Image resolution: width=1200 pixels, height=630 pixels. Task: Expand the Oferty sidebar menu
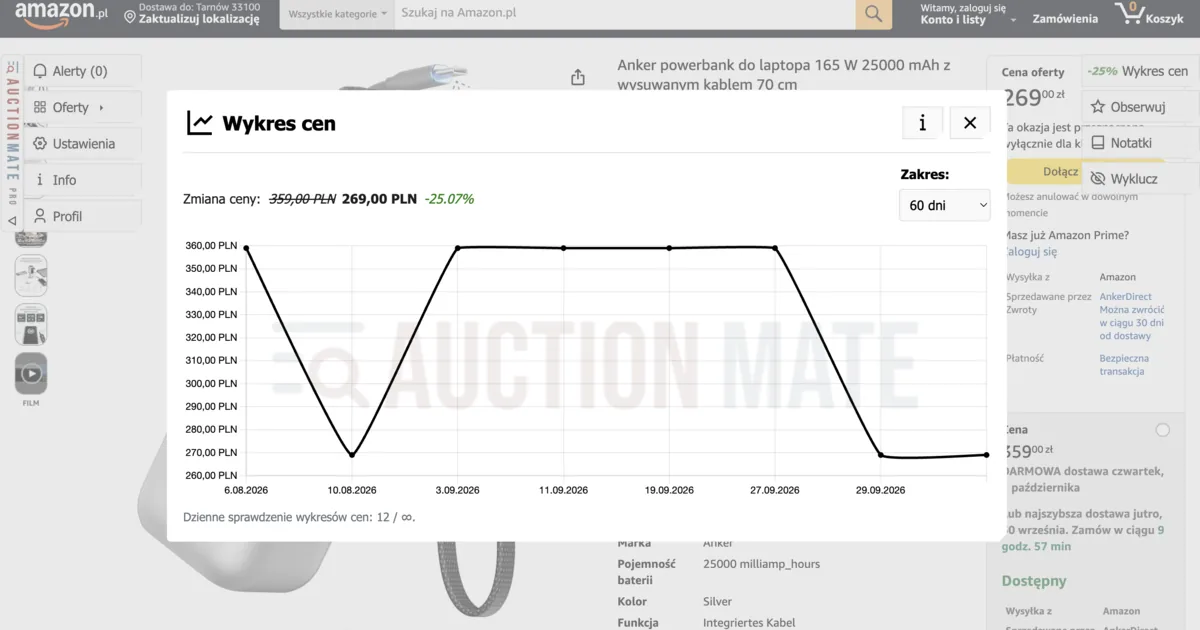click(82, 107)
